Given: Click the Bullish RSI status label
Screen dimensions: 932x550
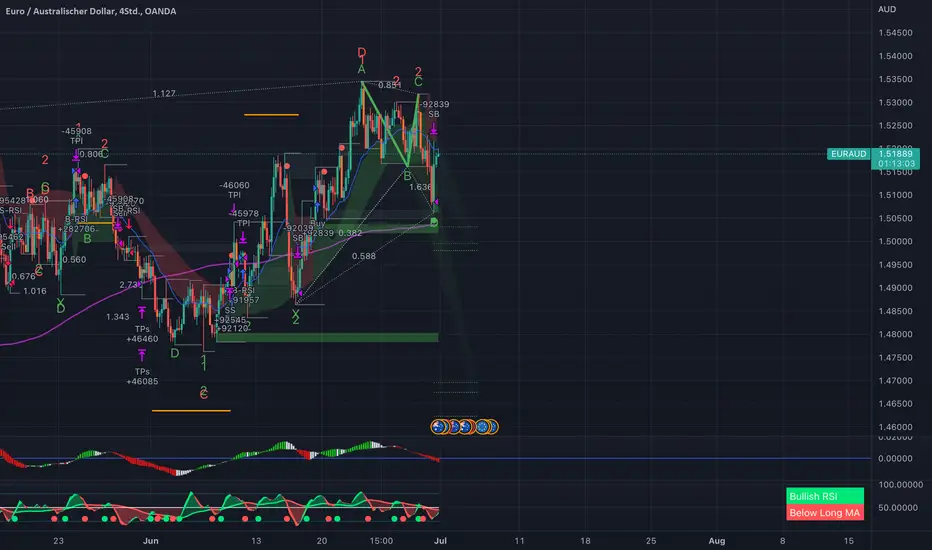Looking at the screenshot, I should point(824,496).
